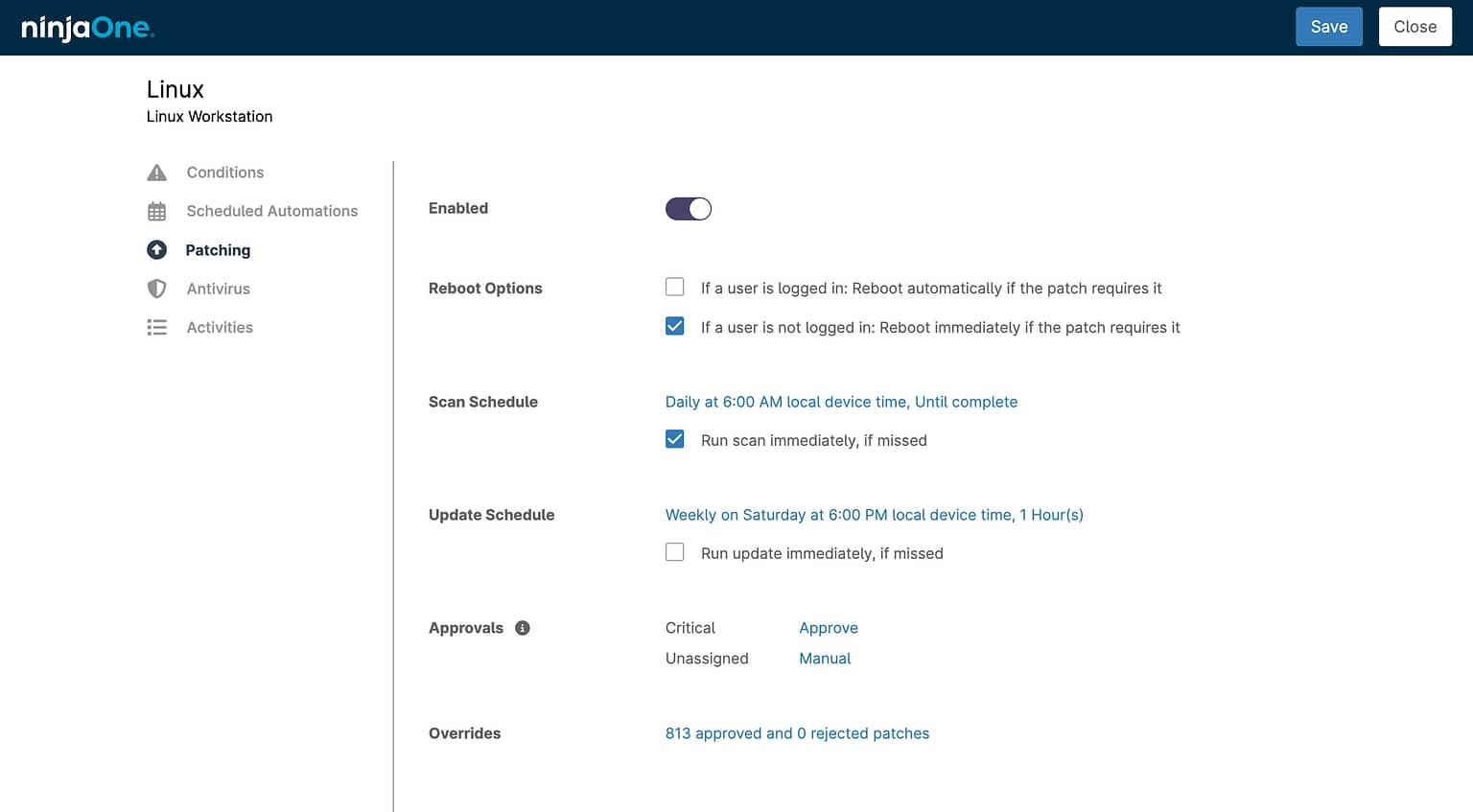This screenshot has width=1473, height=812.
Task: Change the Unassigned approval from Manual
Action: 825,659
